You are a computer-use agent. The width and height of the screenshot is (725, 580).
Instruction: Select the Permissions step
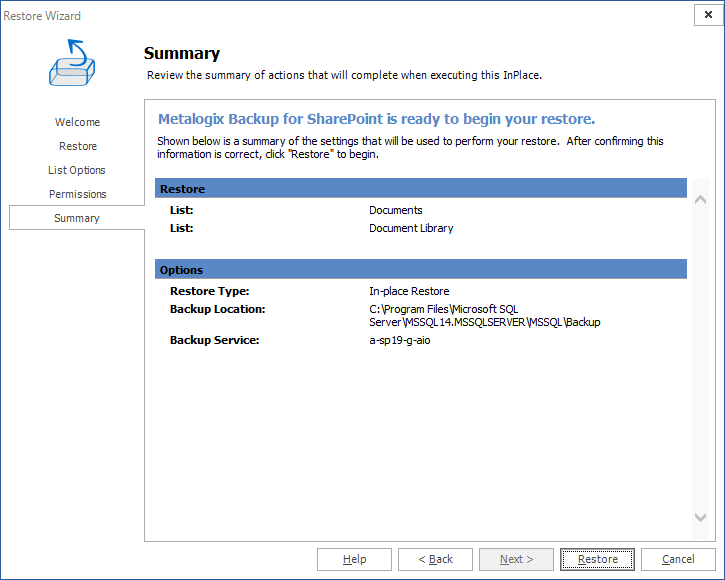click(77, 194)
